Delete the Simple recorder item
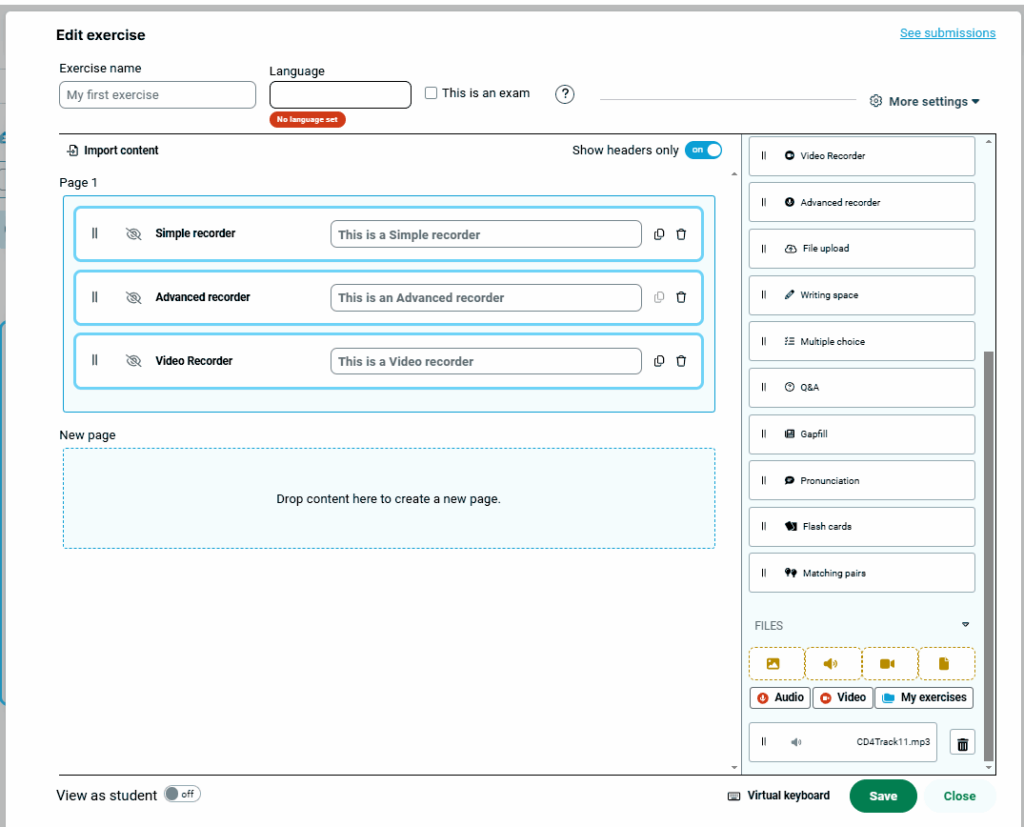1024x827 pixels. point(681,234)
